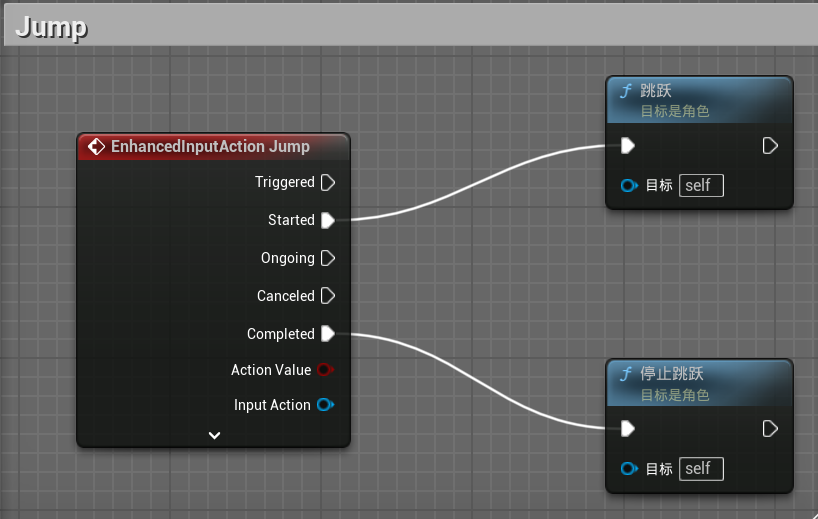Click the function icon on the 跳跃 node
This screenshot has height=519, width=818.
tap(625, 91)
